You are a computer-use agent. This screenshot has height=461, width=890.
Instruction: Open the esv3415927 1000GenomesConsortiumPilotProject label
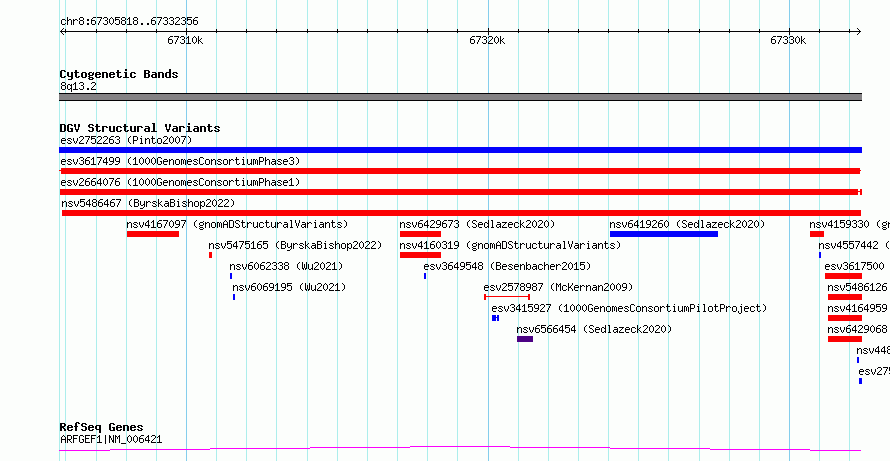pyautogui.click(x=629, y=308)
